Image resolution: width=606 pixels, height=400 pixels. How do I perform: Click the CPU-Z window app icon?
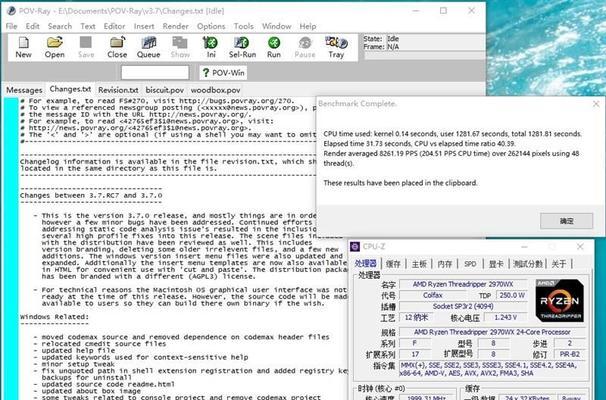pos(355,247)
